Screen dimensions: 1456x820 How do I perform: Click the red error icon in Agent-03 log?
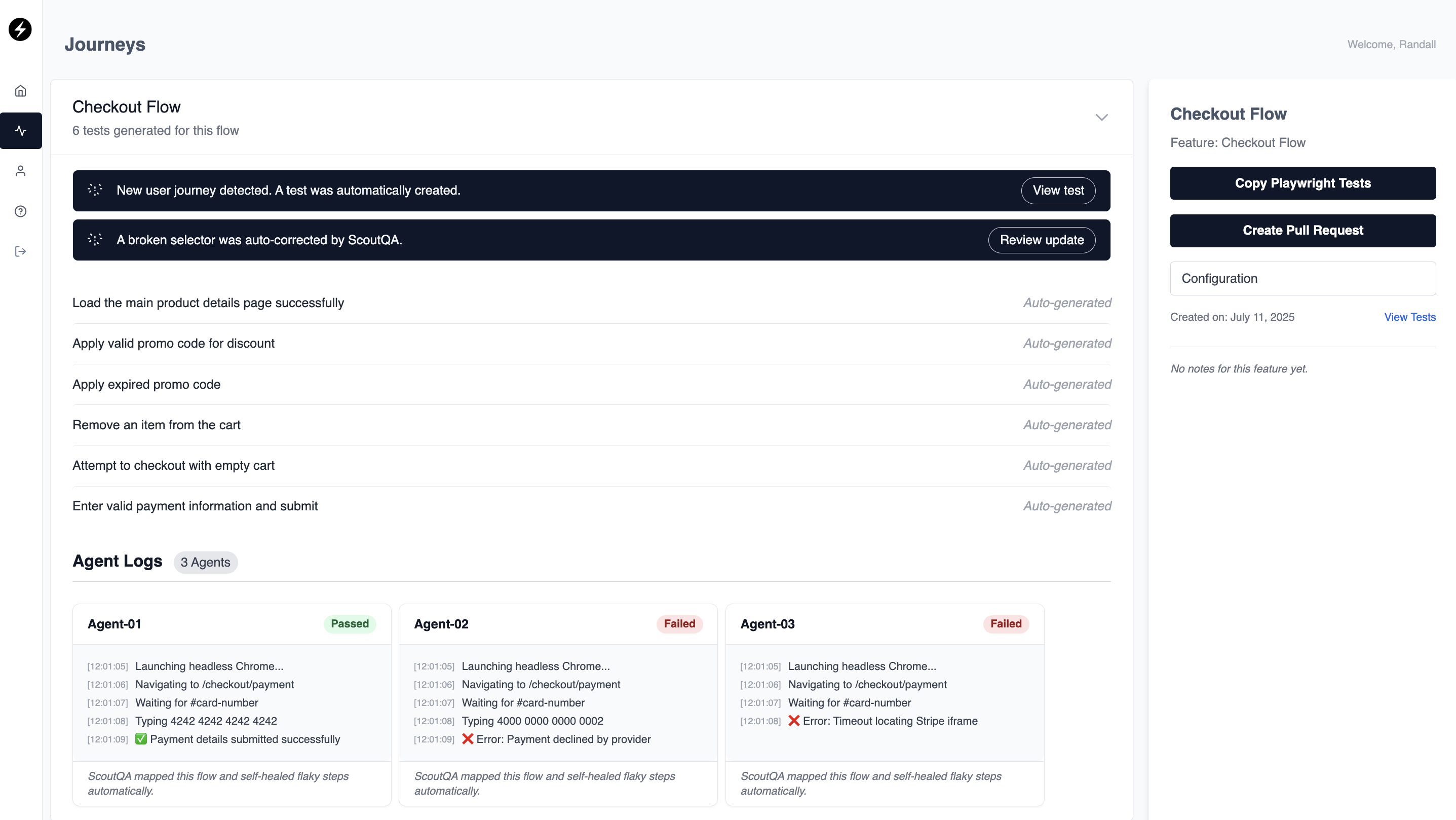point(793,721)
